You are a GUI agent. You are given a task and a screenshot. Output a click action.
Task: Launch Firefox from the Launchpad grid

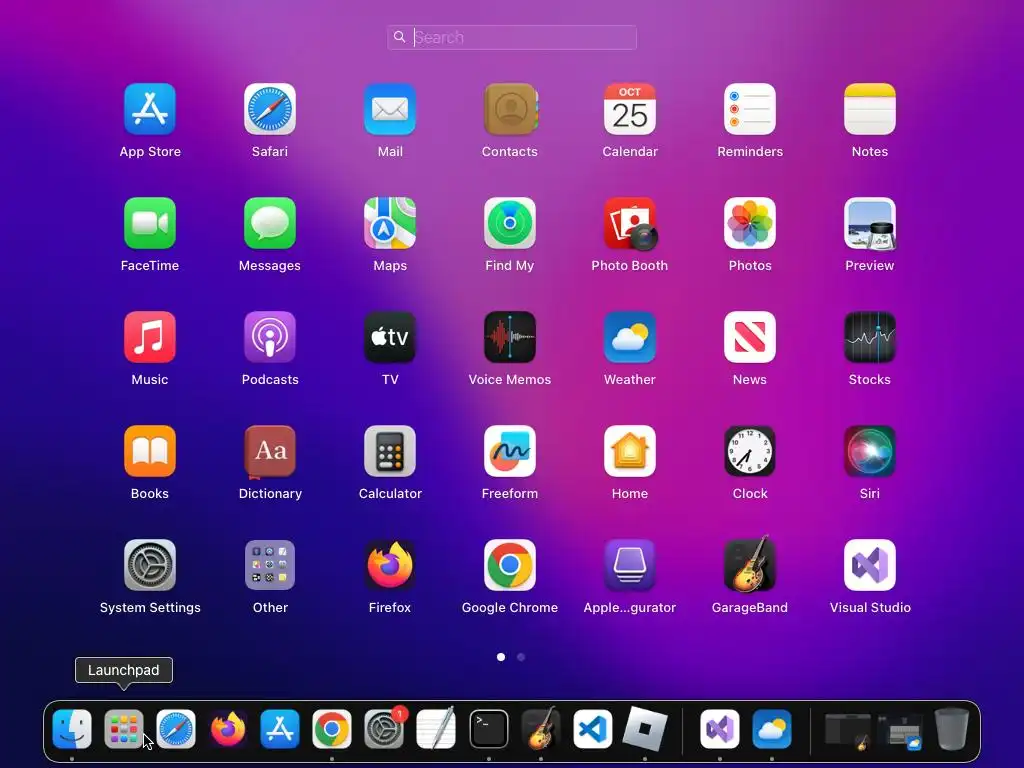pos(390,565)
